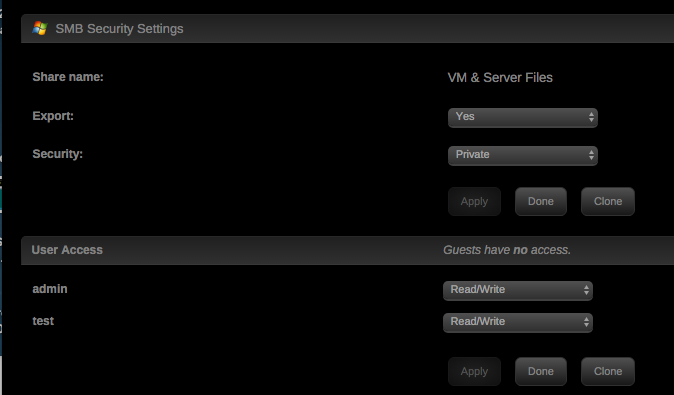The width and height of the screenshot is (674, 395).
Task: Click the SMB Security Settings title
Action: pos(119,29)
